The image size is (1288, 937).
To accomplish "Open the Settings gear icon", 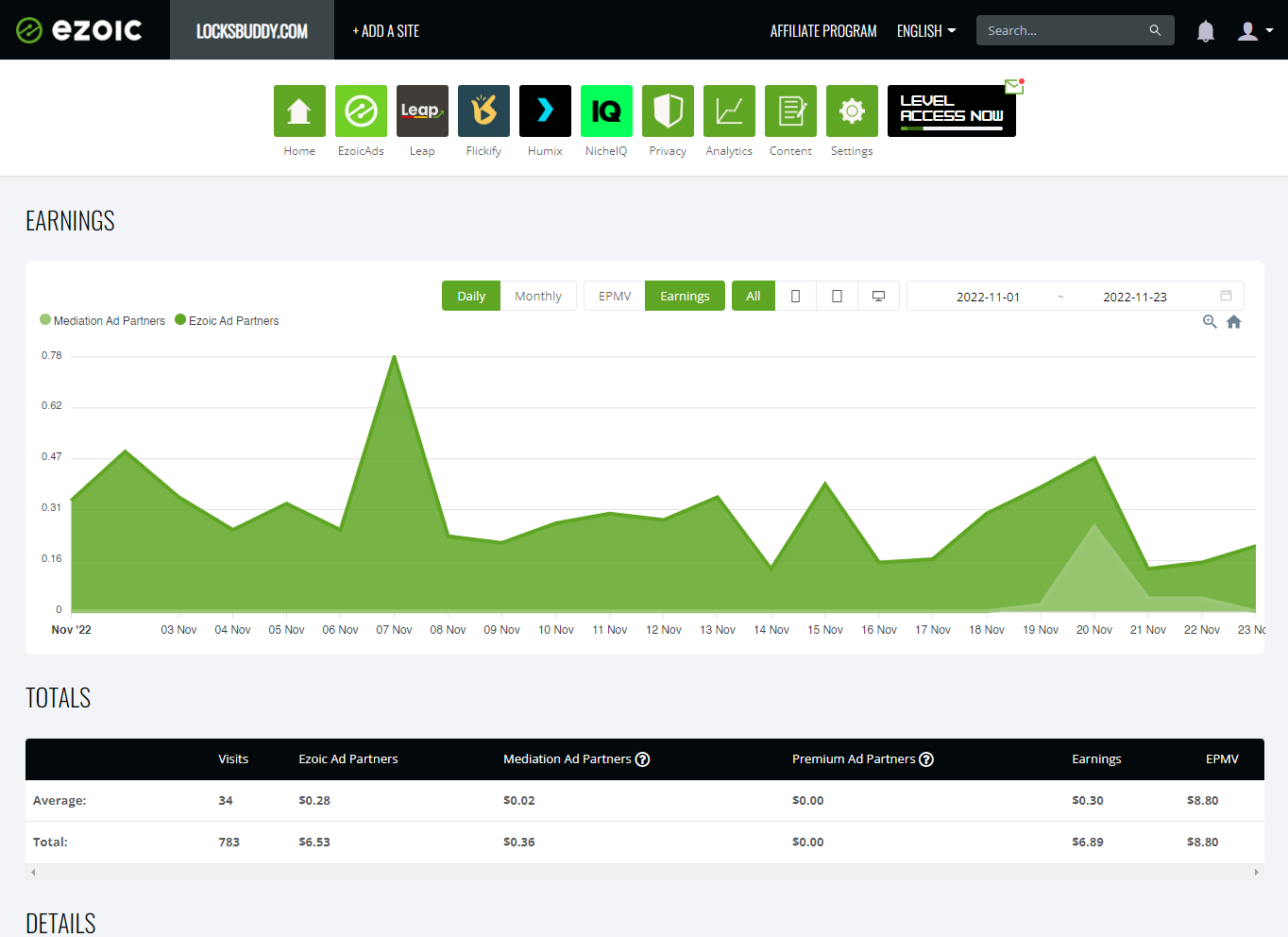I will 852,111.
